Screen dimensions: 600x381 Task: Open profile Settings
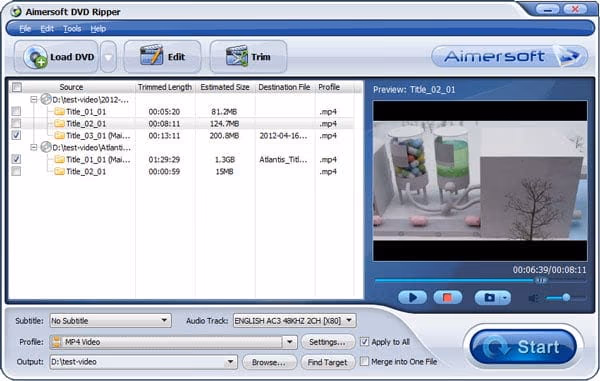[x=327, y=342]
